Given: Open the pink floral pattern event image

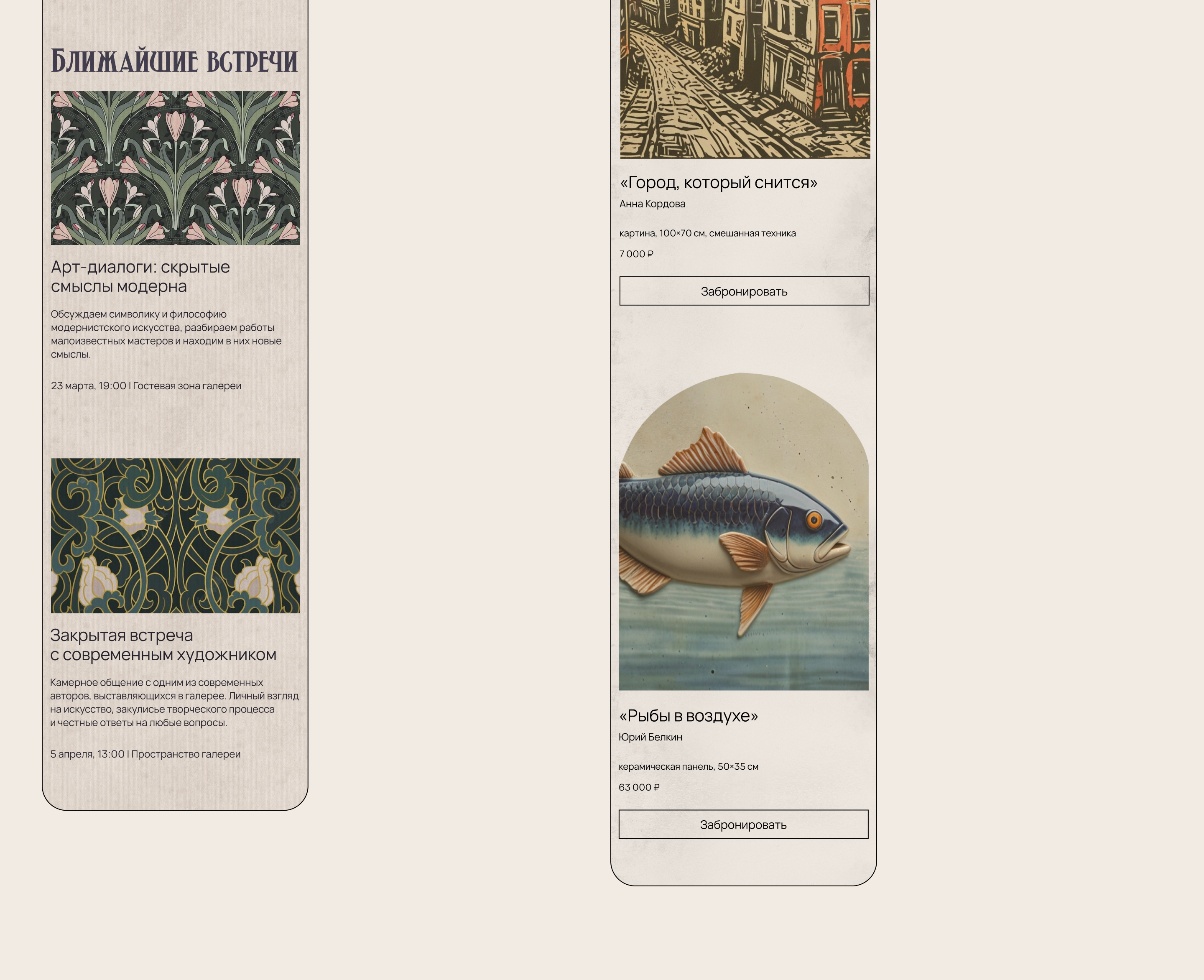Looking at the screenshot, I should pos(176,168).
